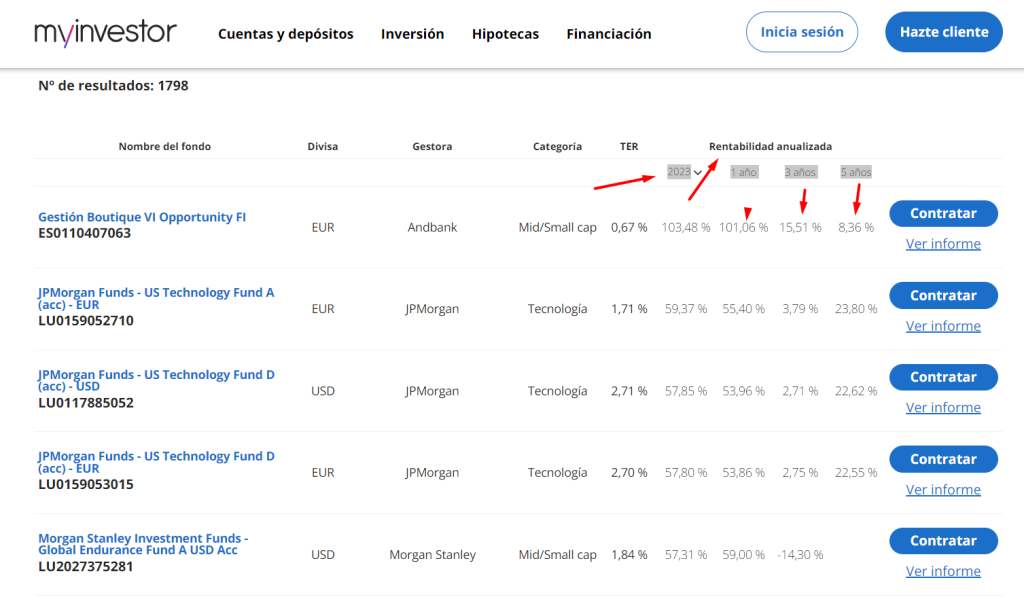Click the 1,84 % TER value
1024x597 pixels.
pyautogui.click(x=629, y=555)
